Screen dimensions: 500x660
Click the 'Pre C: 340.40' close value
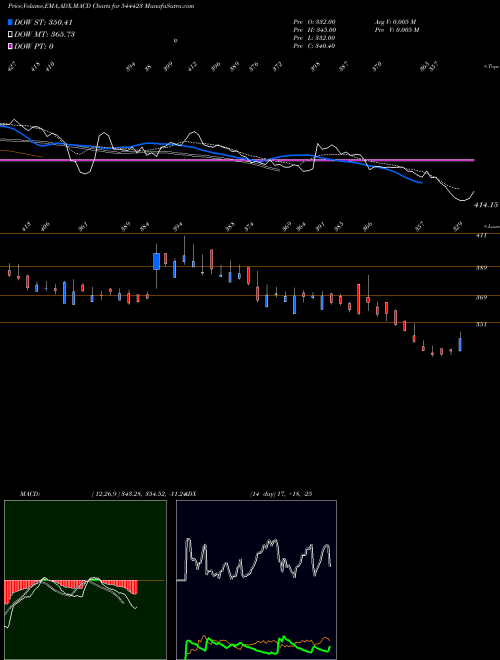coord(314,46)
